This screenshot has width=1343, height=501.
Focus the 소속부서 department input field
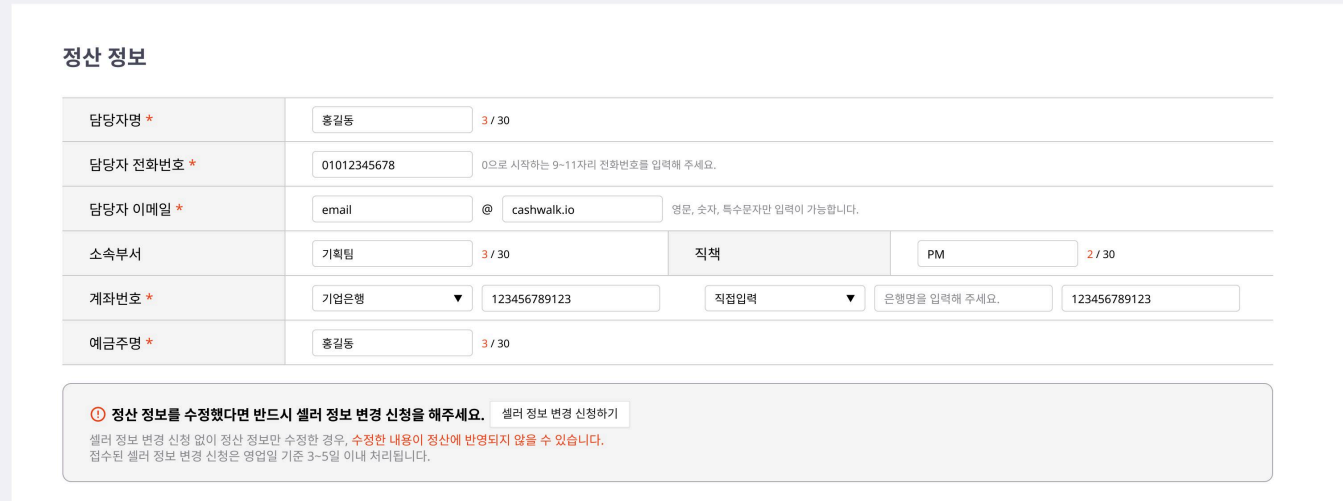(x=391, y=254)
